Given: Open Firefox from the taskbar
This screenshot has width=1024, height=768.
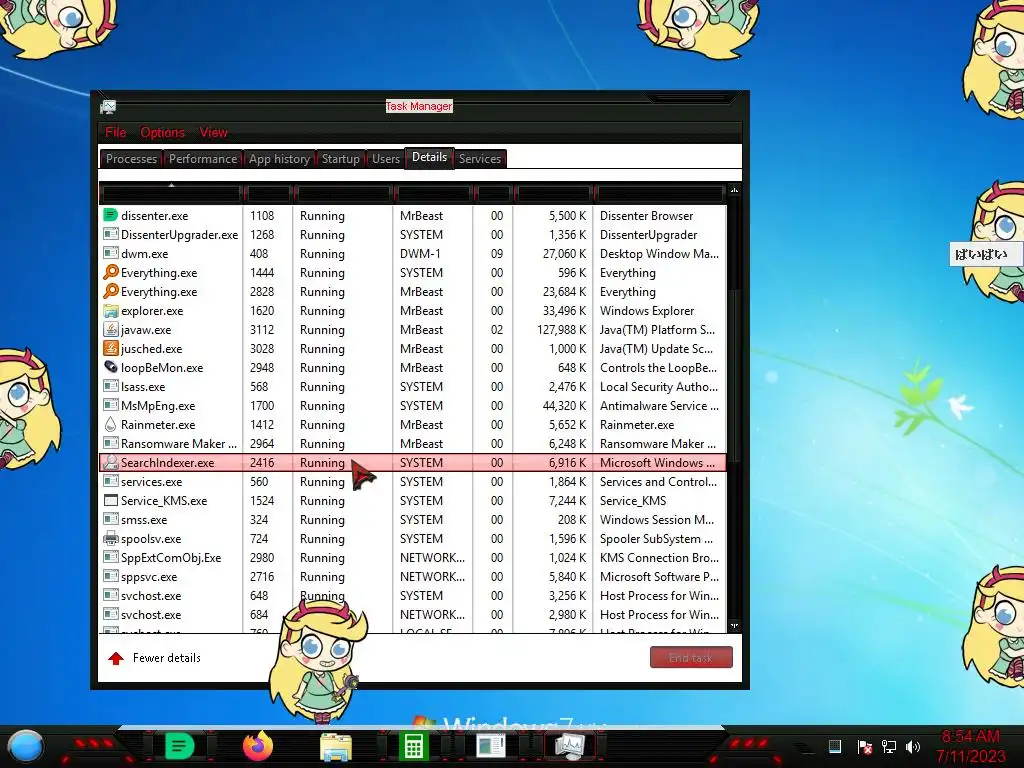Looking at the screenshot, I should [x=257, y=746].
